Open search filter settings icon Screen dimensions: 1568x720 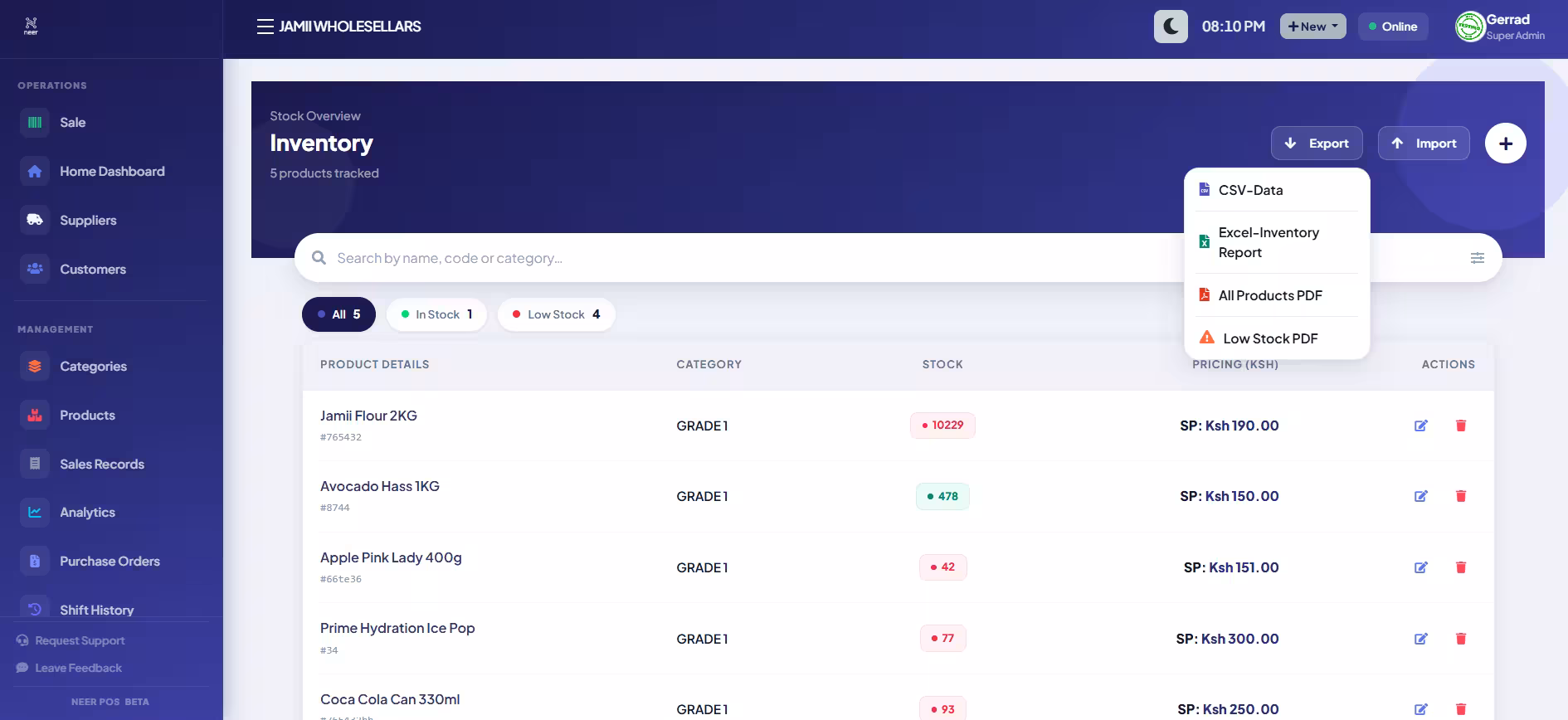1478,258
